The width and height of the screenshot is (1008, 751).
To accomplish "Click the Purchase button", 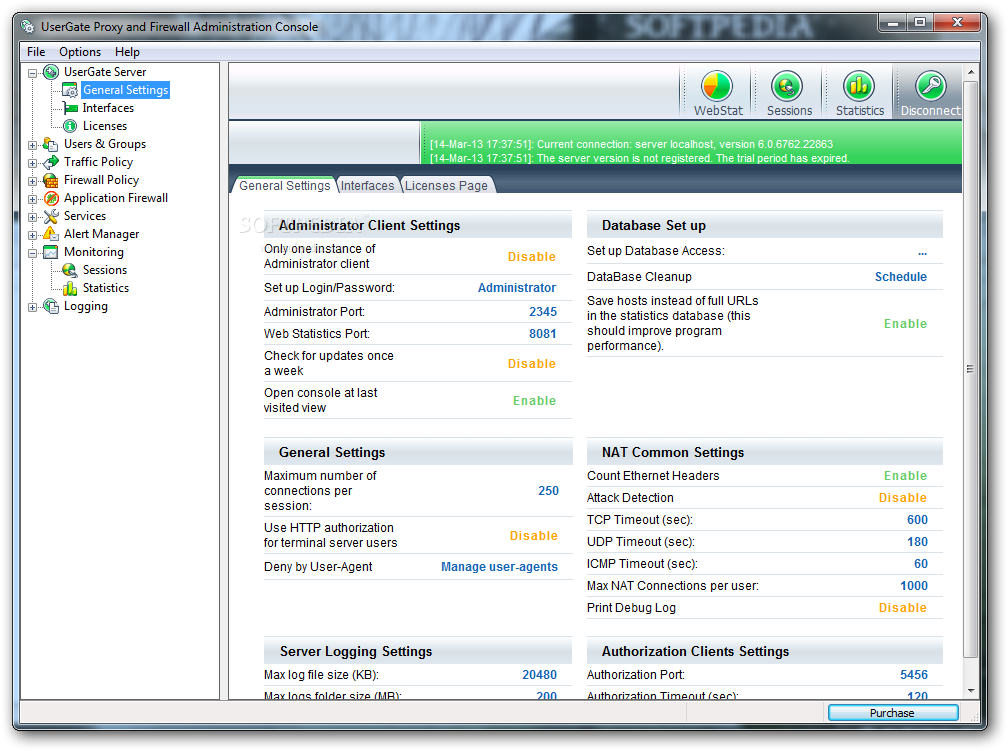I will 892,712.
